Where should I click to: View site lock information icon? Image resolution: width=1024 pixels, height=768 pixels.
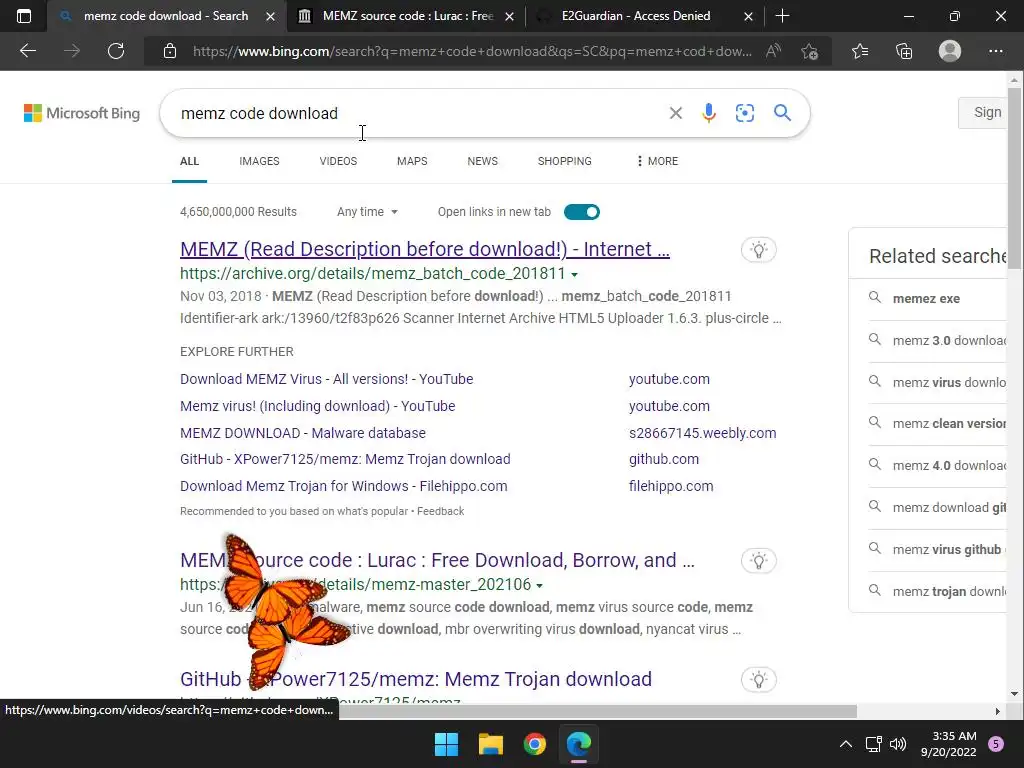coord(170,51)
